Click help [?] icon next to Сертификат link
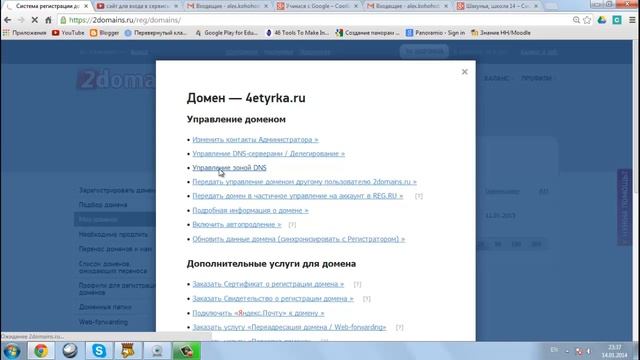 (357, 284)
